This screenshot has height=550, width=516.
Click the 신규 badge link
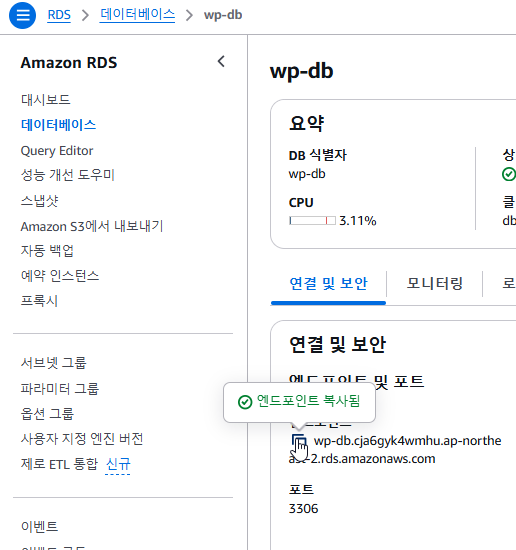coord(118,464)
